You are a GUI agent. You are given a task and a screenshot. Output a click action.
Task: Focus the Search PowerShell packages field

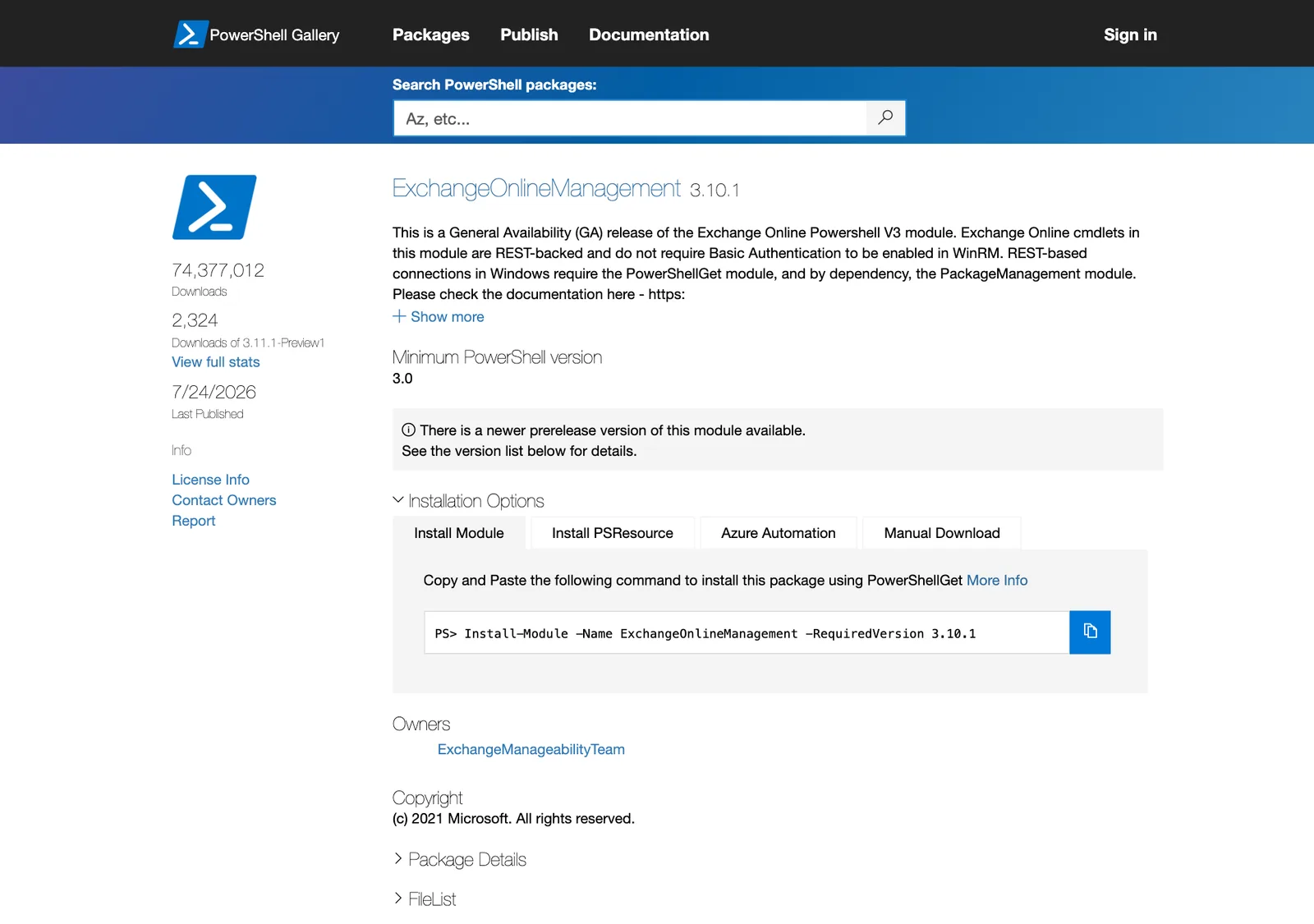click(x=630, y=118)
